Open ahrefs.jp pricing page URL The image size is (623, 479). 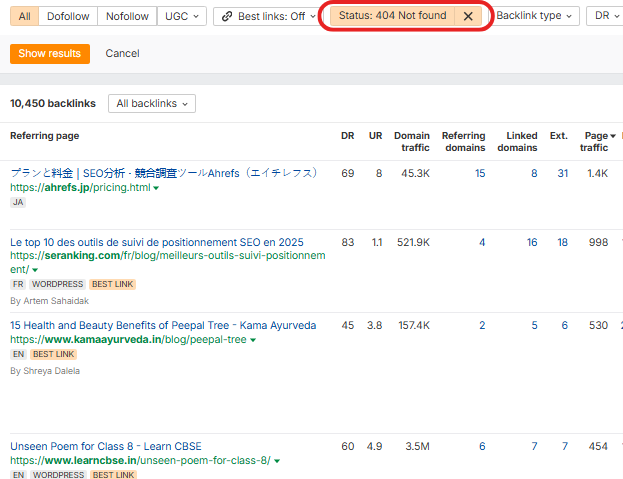(80, 188)
